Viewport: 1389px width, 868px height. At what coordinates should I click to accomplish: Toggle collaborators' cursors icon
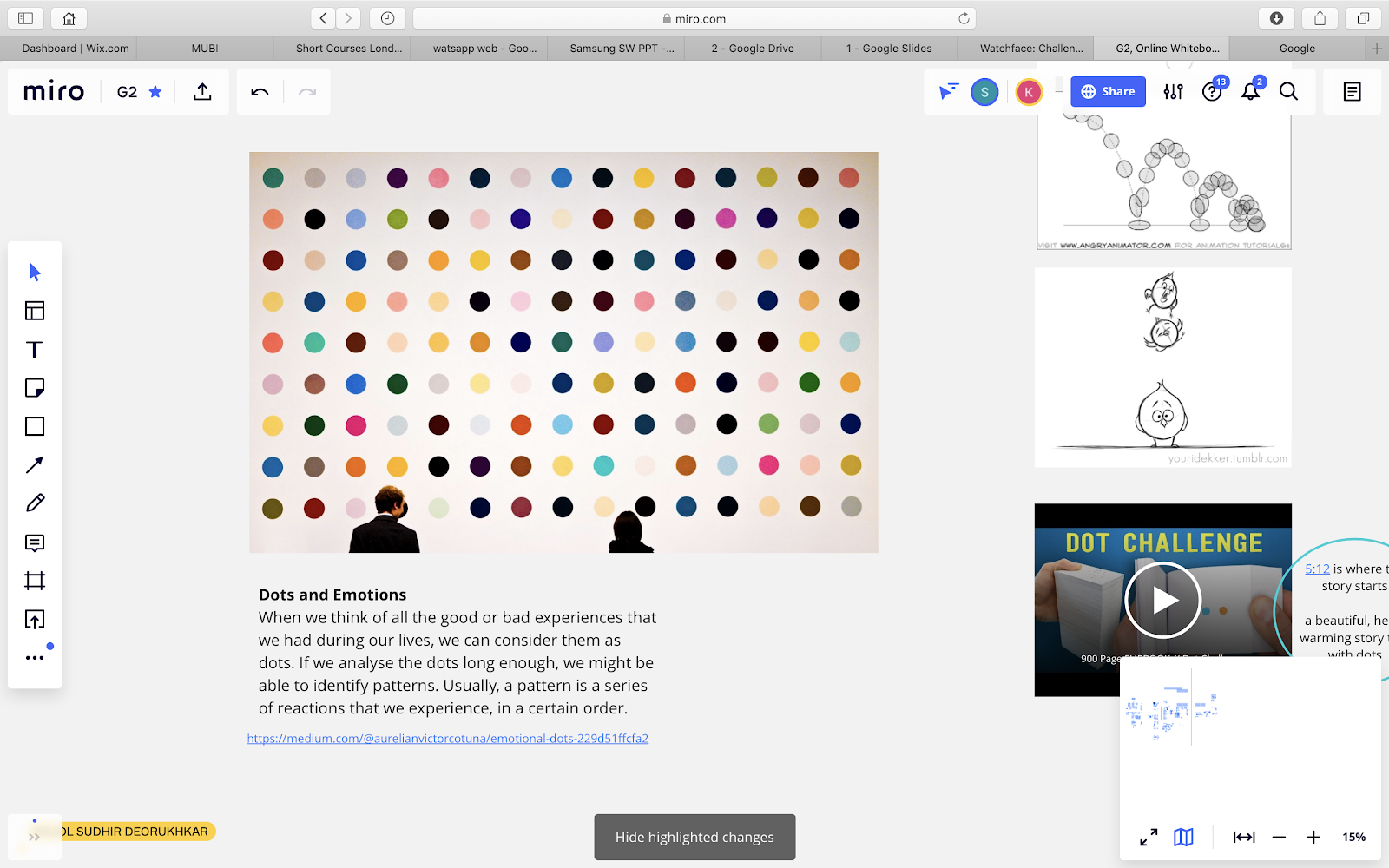tap(948, 91)
